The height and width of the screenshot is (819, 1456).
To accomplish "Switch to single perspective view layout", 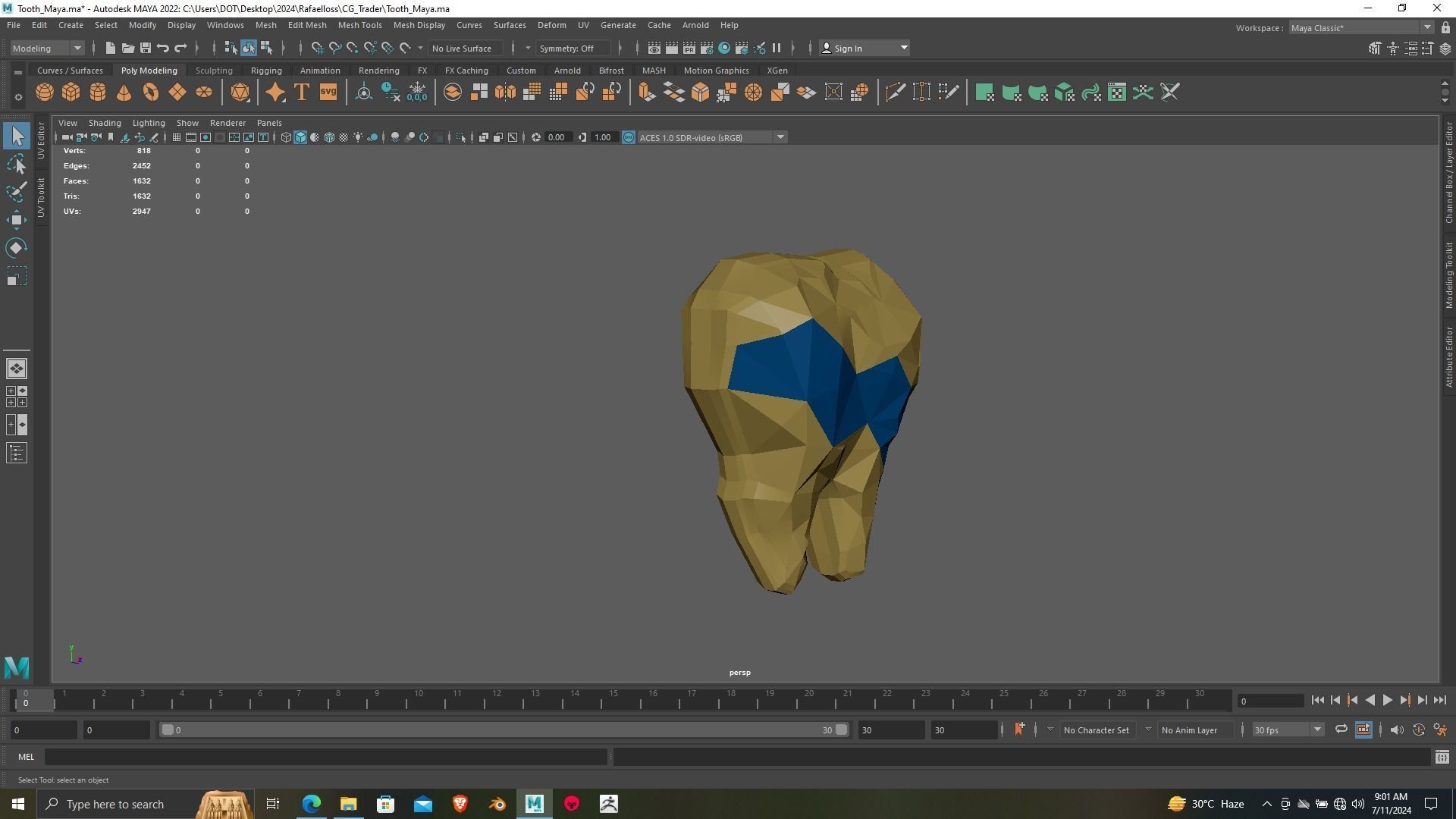I will coord(17,369).
